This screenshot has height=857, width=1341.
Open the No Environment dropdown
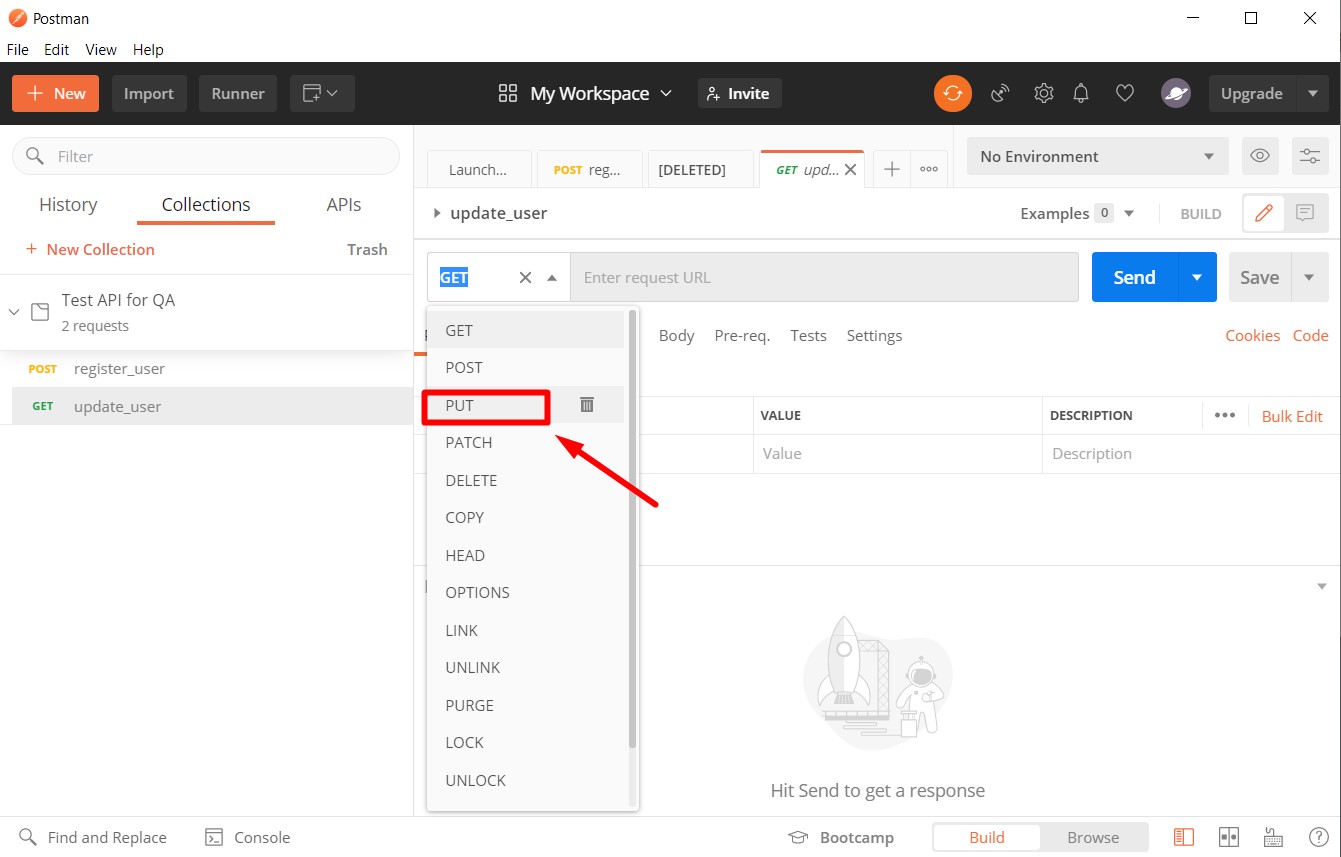(x=1096, y=156)
